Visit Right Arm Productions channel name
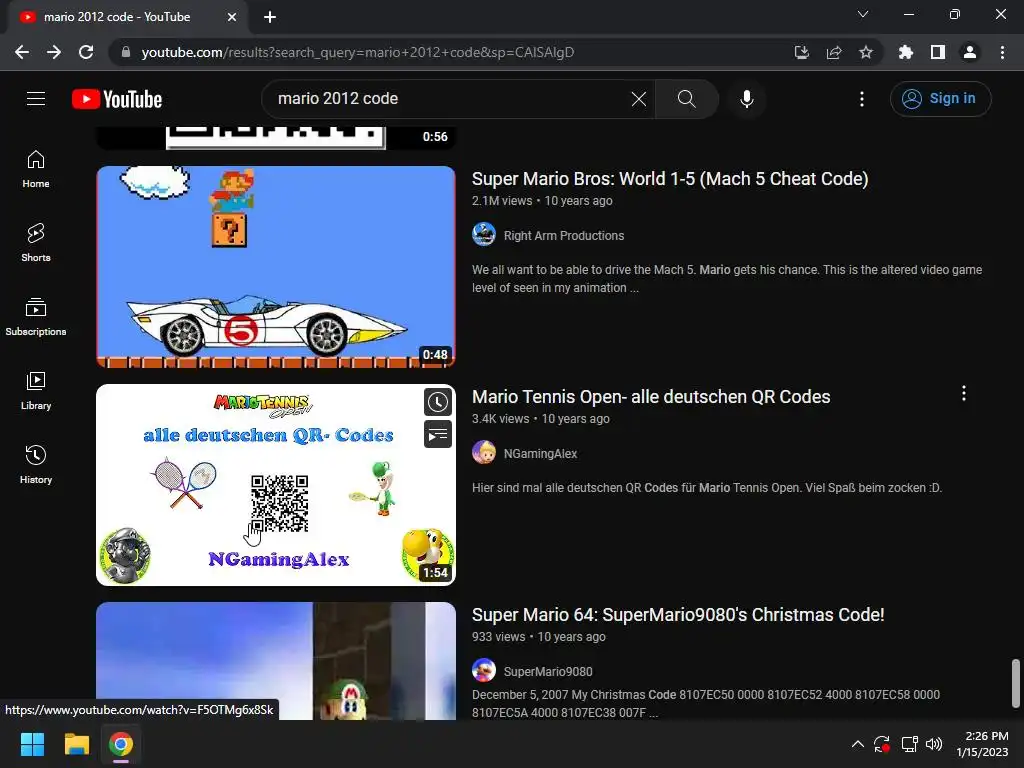Screen dimensions: 1024x768 click(x=564, y=236)
